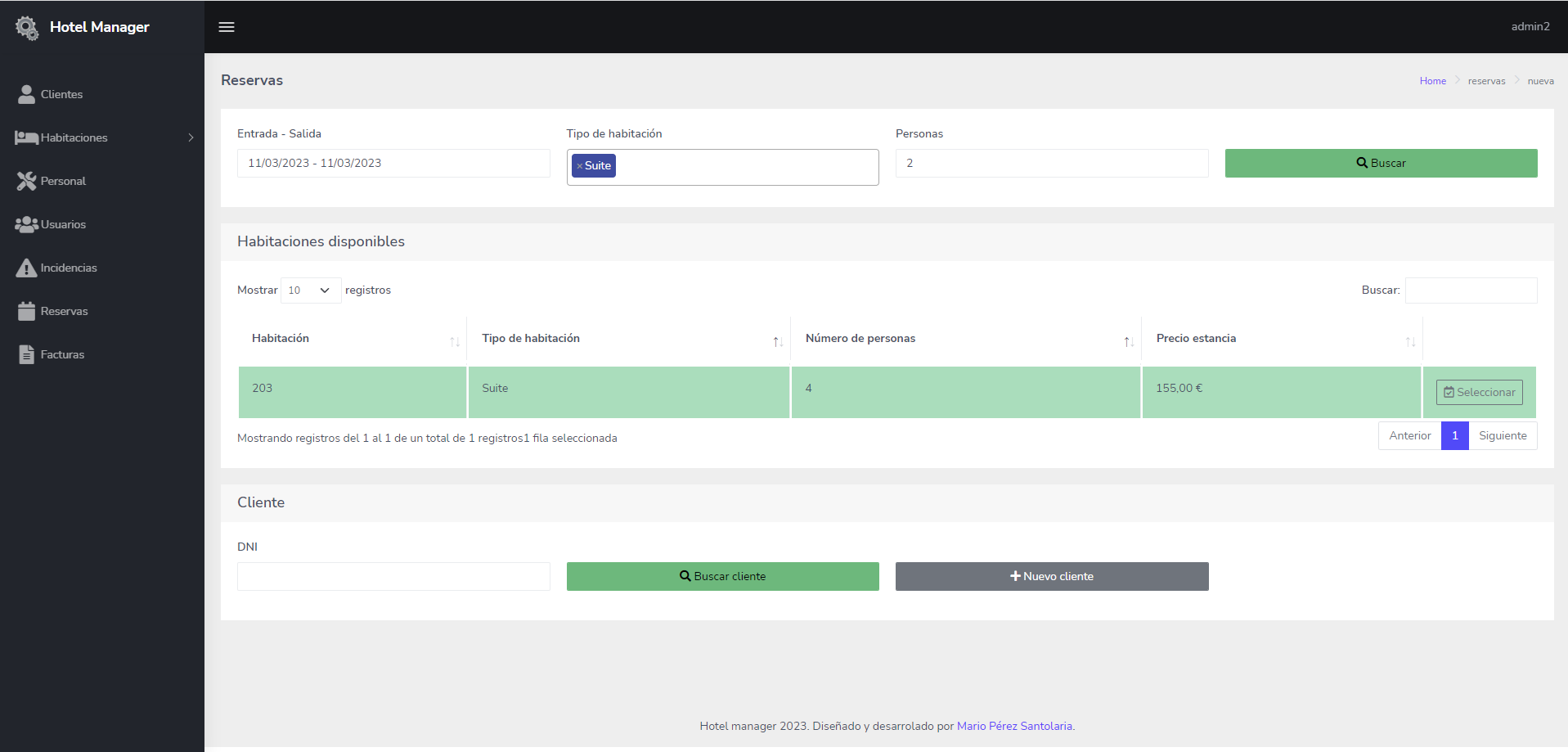Image resolution: width=1568 pixels, height=752 pixels.
Task: Click the Hotel Manager gear logo
Action: pyautogui.click(x=27, y=28)
